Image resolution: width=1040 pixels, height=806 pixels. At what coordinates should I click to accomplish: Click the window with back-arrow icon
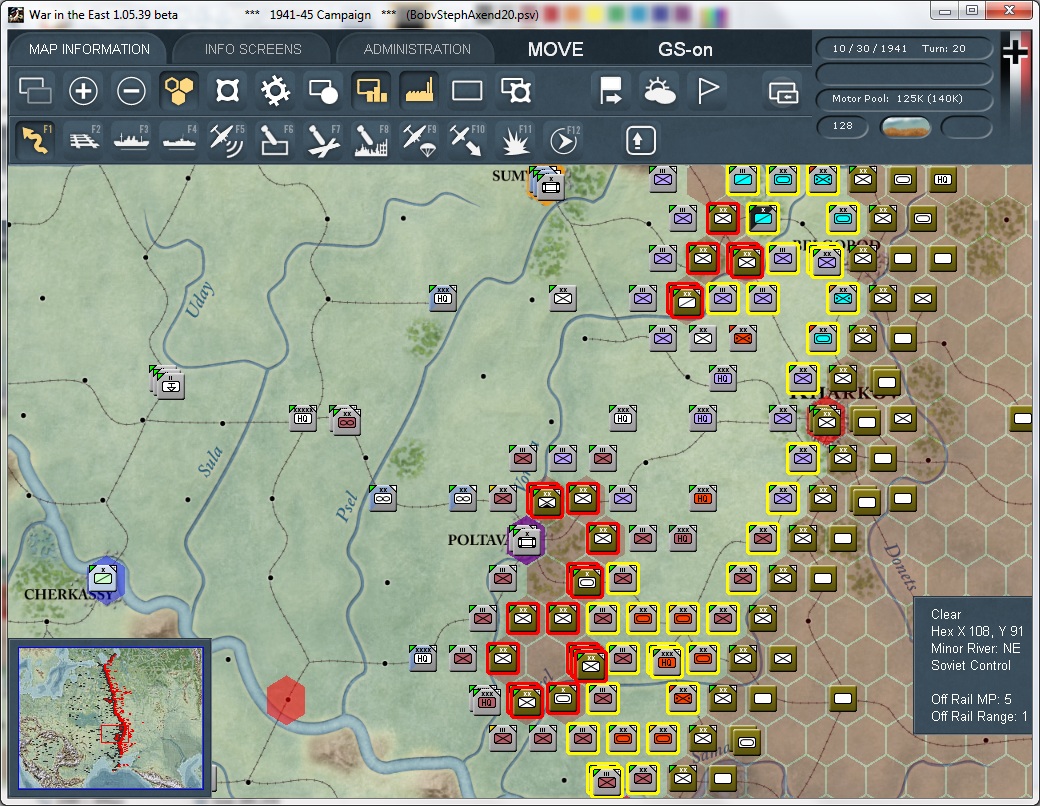click(783, 92)
